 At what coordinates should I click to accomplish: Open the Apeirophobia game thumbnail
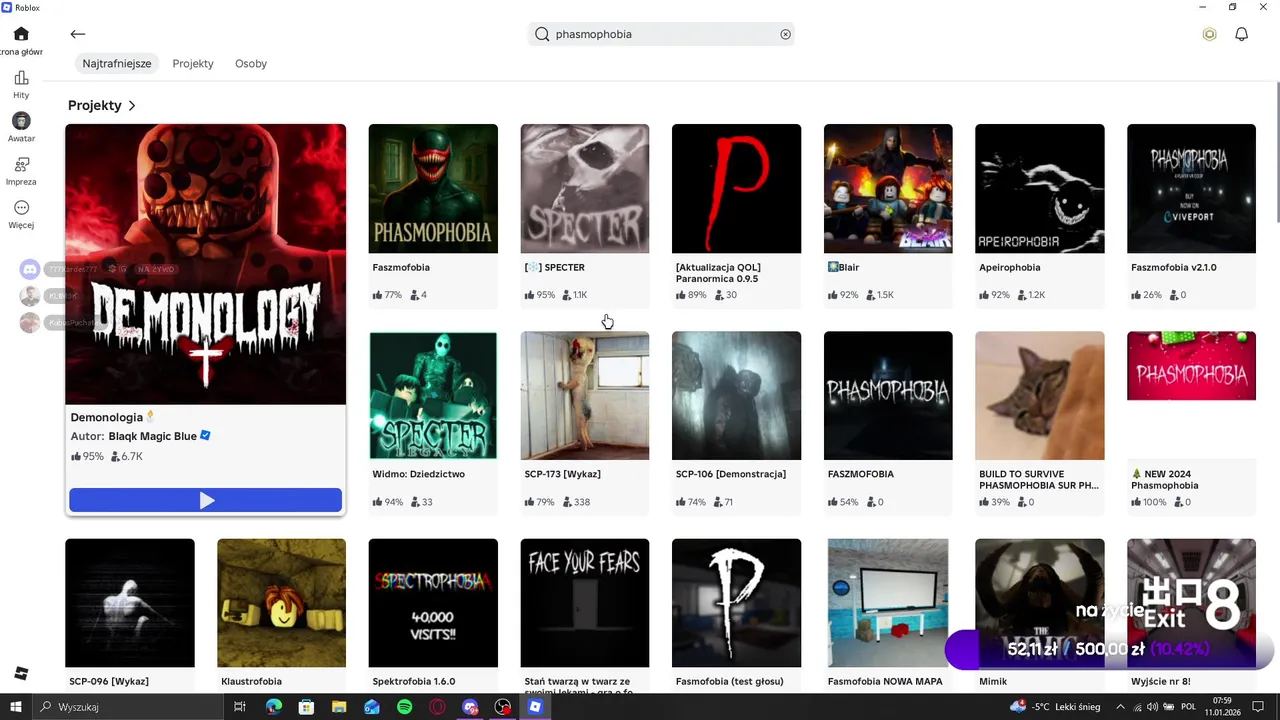[1040, 188]
